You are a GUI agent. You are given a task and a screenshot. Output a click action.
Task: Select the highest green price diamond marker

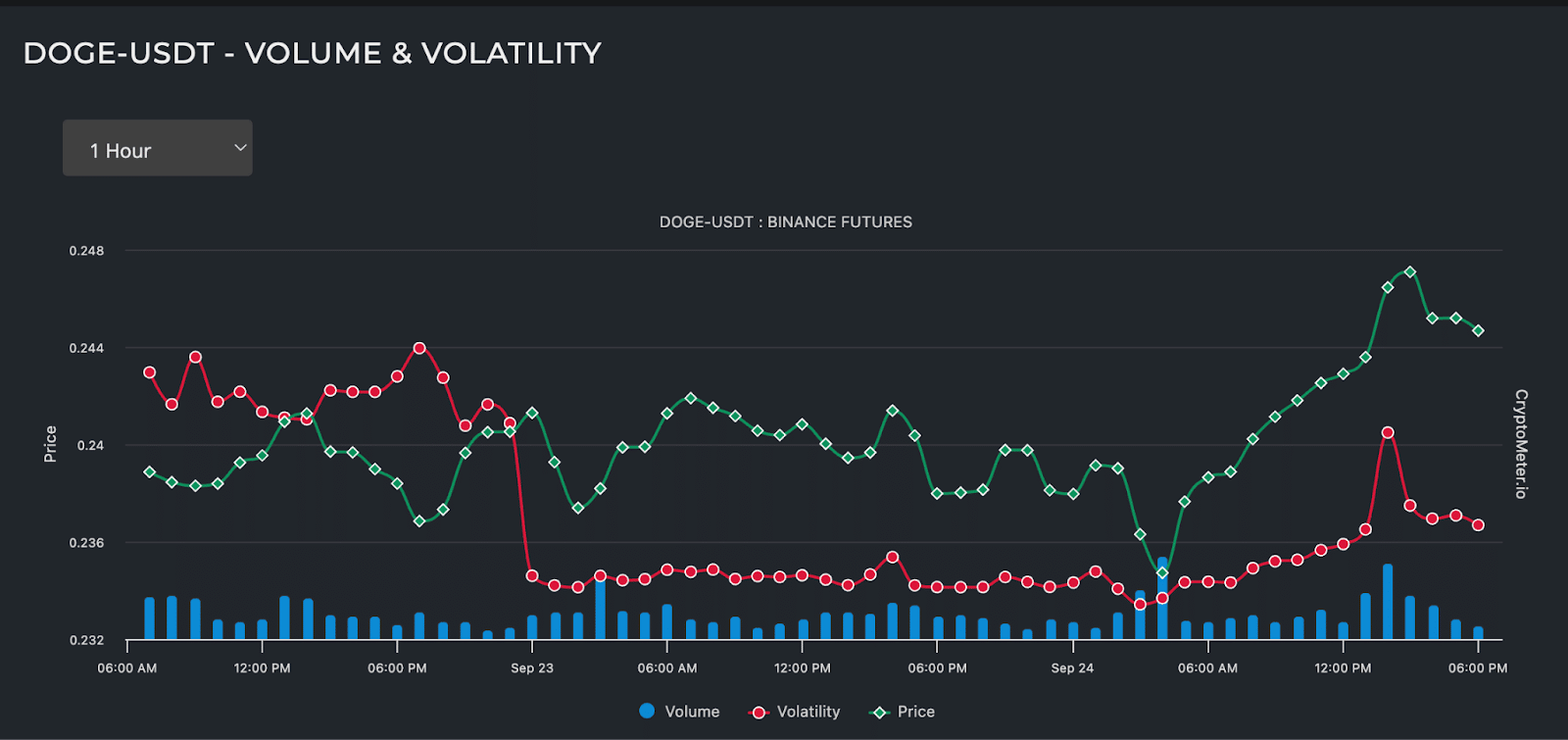1409,271
